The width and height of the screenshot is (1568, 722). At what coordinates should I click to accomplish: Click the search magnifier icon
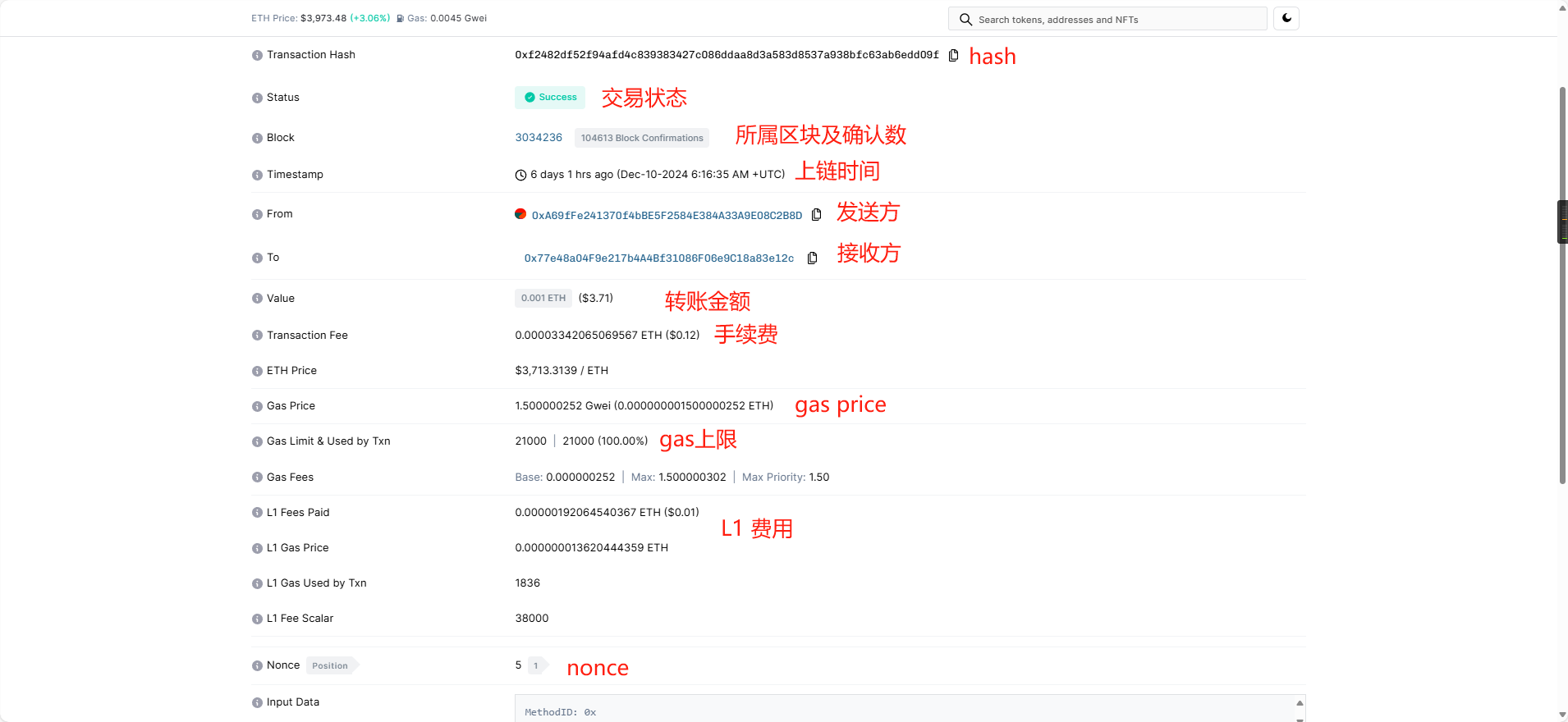(x=965, y=19)
